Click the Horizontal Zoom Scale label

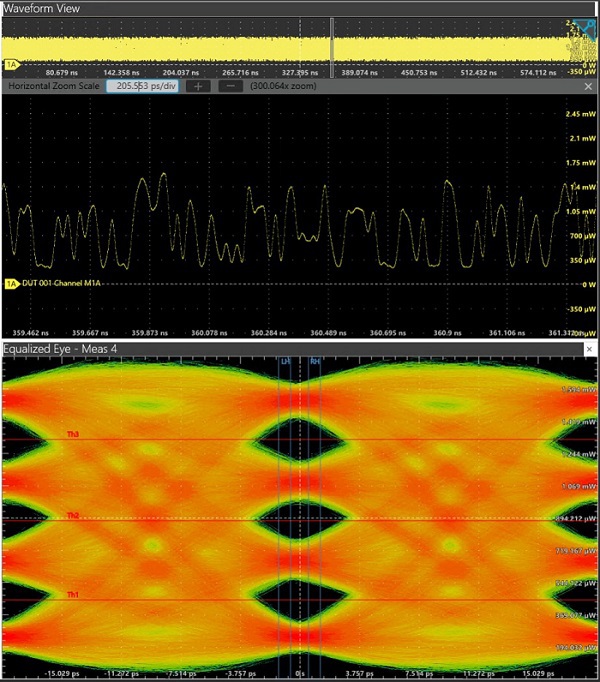(53, 87)
